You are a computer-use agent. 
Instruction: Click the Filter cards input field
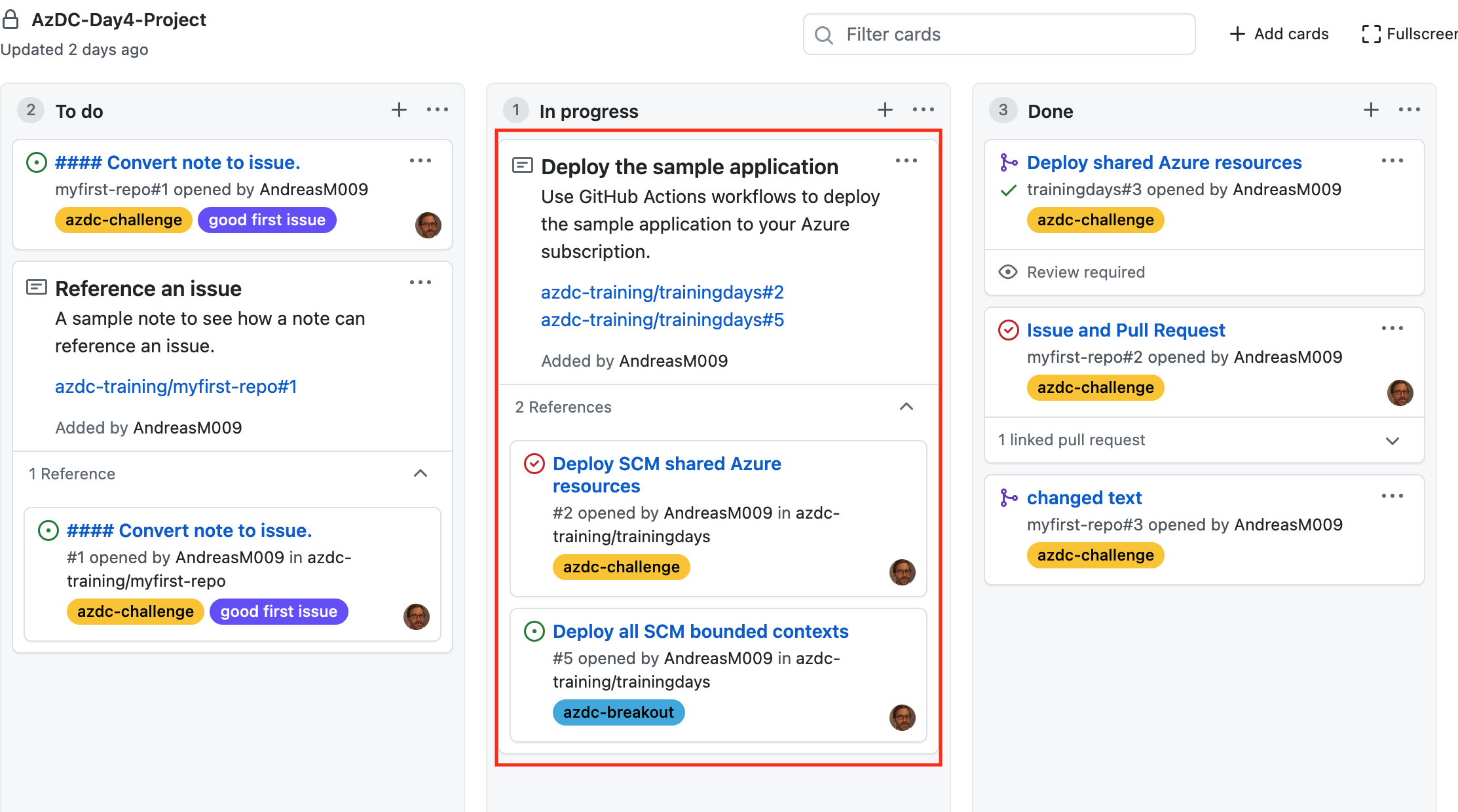point(1000,34)
